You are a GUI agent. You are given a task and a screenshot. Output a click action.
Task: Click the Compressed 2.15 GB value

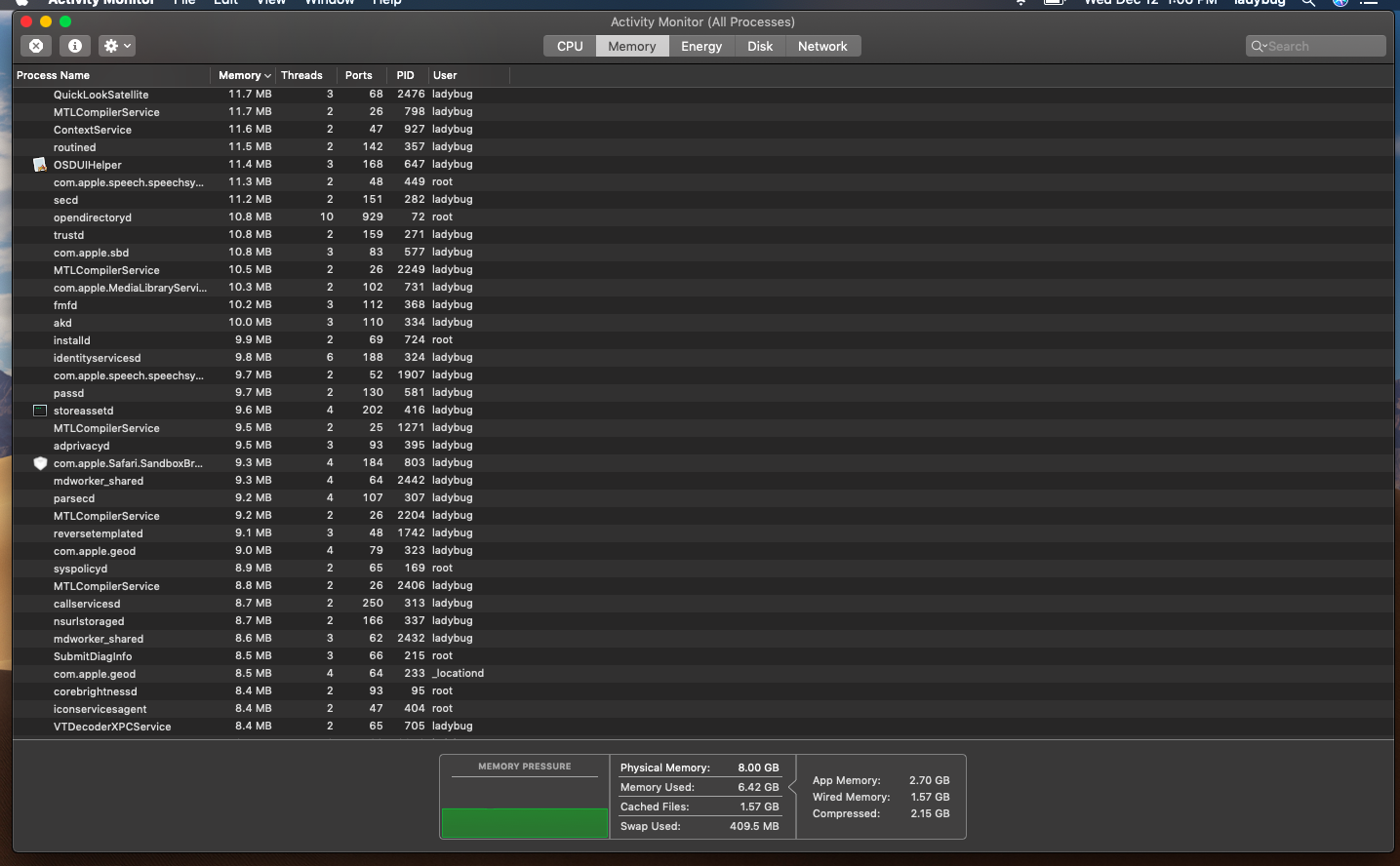point(930,813)
